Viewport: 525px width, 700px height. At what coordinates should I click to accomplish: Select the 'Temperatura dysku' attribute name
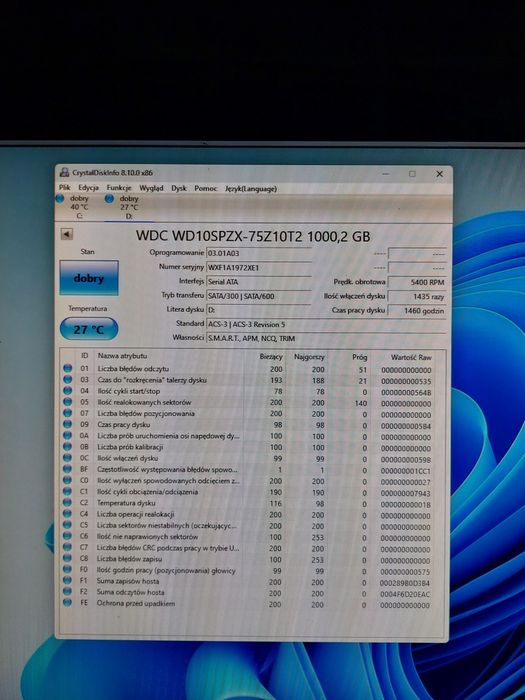click(x=126, y=503)
